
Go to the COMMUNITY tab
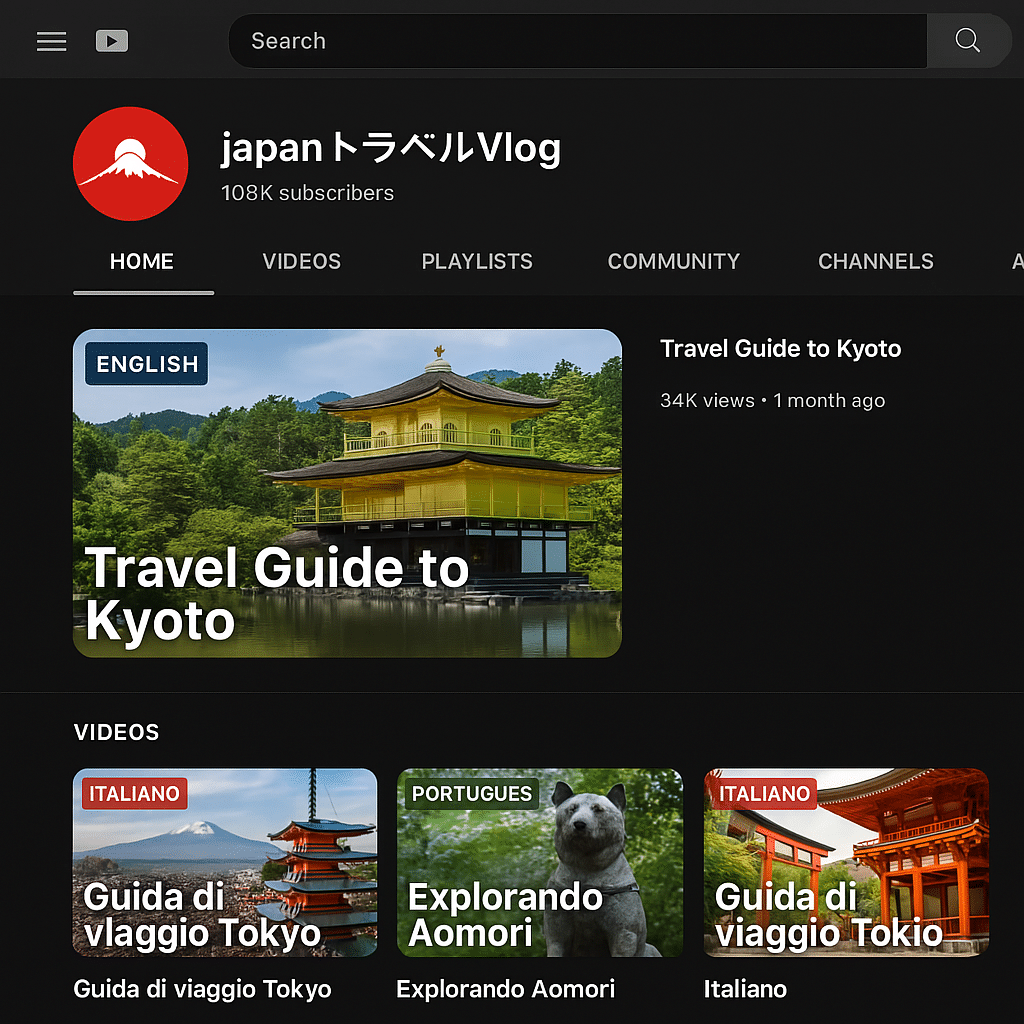click(x=673, y=261)
